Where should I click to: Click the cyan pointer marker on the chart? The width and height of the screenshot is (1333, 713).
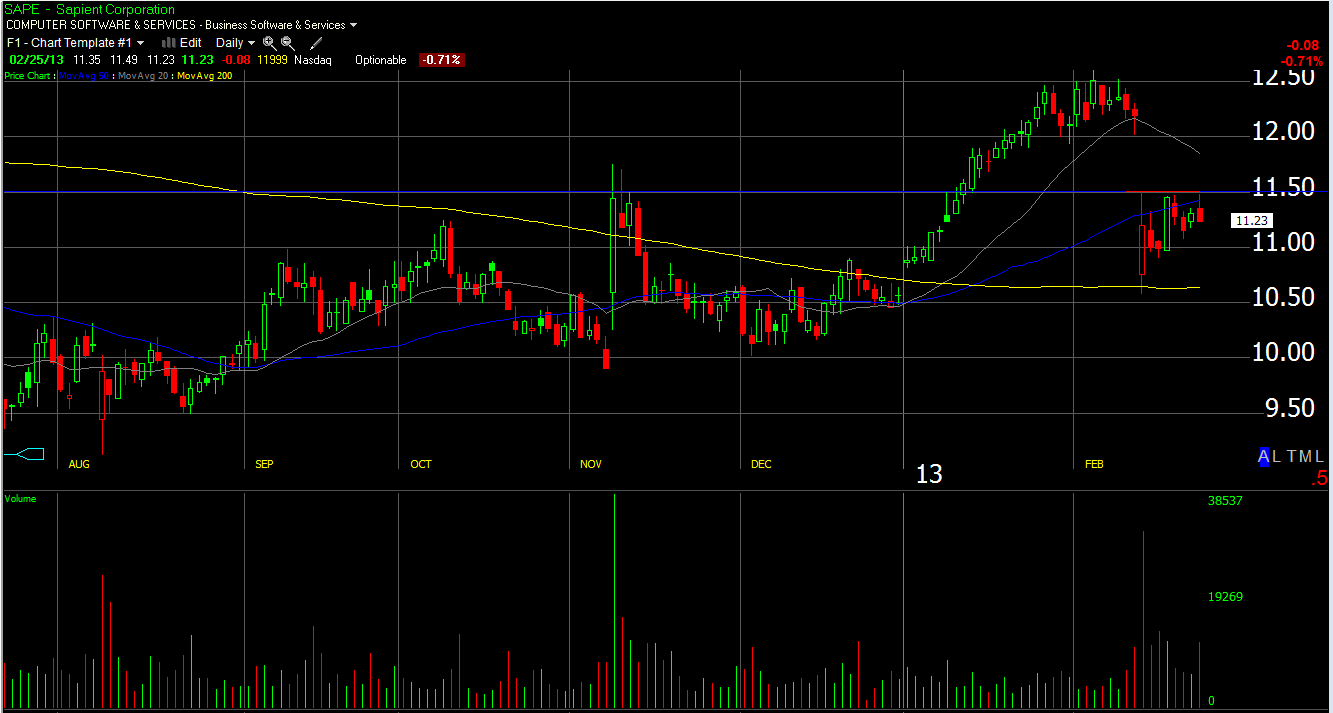pyautogui.click(x=24, y=455)
